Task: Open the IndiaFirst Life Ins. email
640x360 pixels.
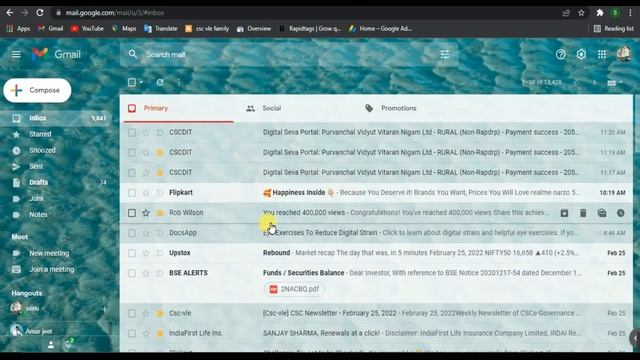Action: [x=376, y=333]
